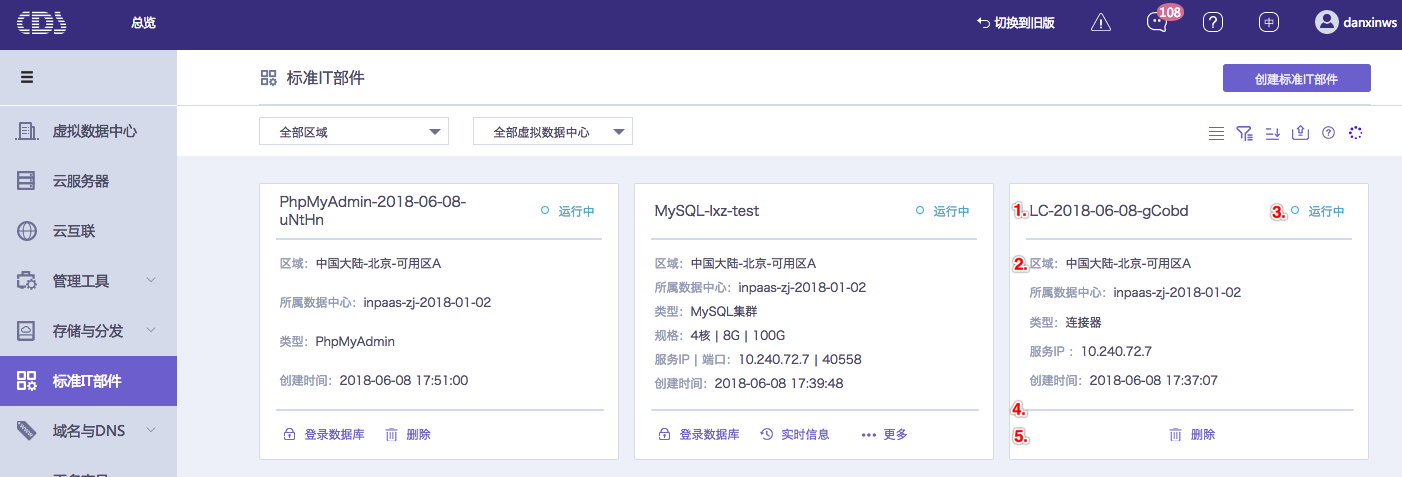
Task: Click 删除 on LC-2018-06-08-gCobd card
Action: coord(1204,434)
